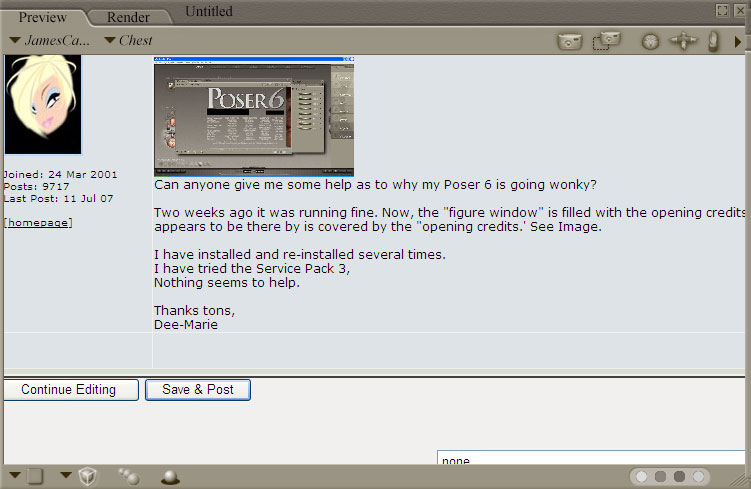
Task: Click 'Nothing seems to help.' text
Action: tap(227, 283)
